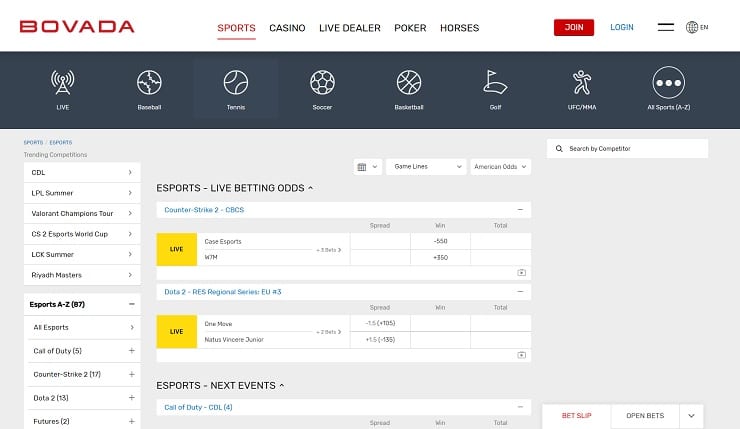Switch to the SPORTS tab
Viewport: 740px width, 429px height.
(236, 28)
